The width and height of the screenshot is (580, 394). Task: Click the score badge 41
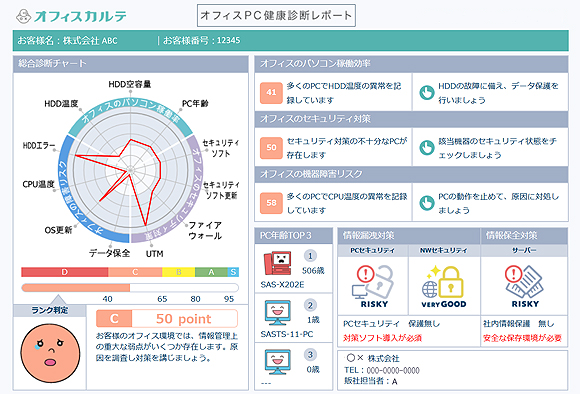272,92
